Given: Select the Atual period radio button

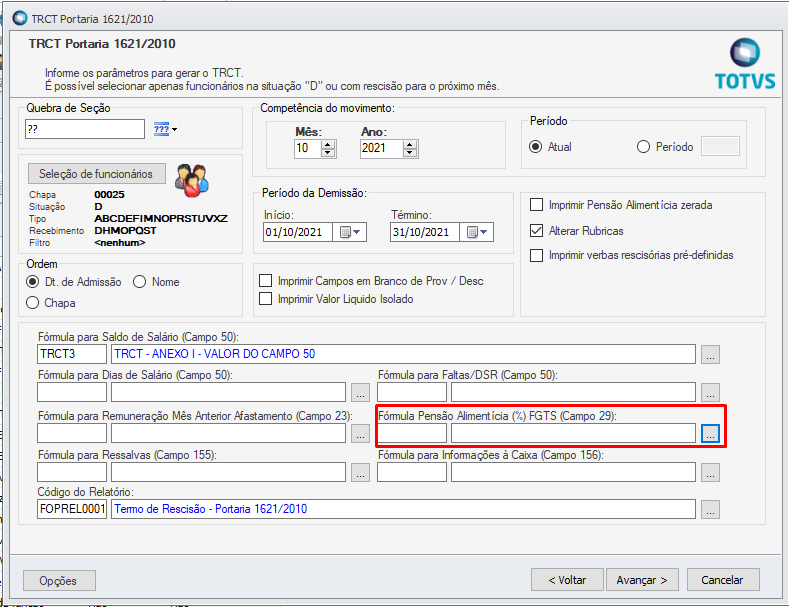Looking at the screenshot, I should tap(536, 146).
